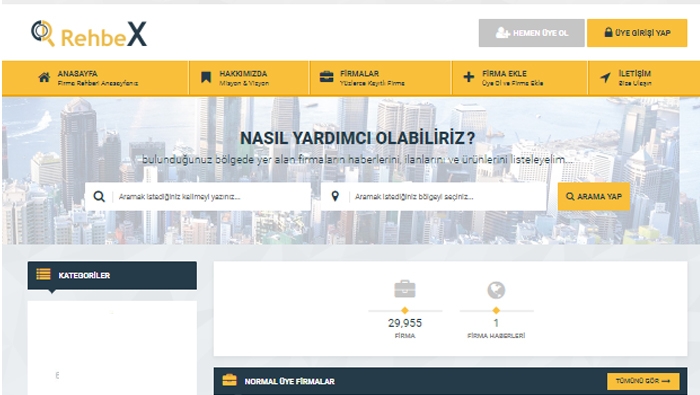This screenshot has width=700, height=395.
Task: Click the ARAMA YAP search button
Action: click(x=594, y=196)
